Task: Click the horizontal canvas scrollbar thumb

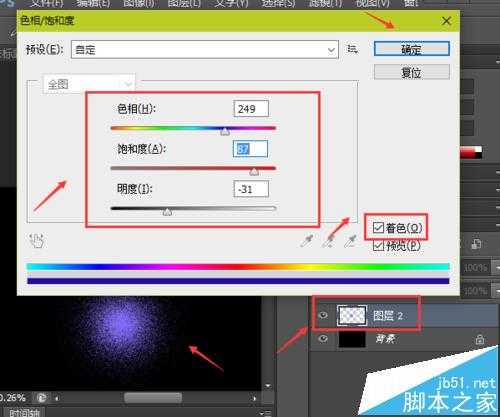Action: (153, 397)
